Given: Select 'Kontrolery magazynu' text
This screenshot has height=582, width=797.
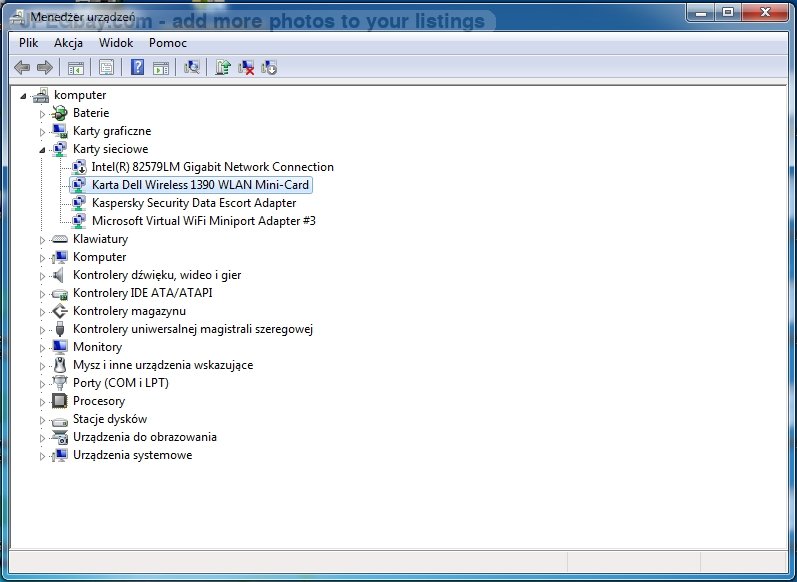Looking at the screenshot, I should (129, 311).
